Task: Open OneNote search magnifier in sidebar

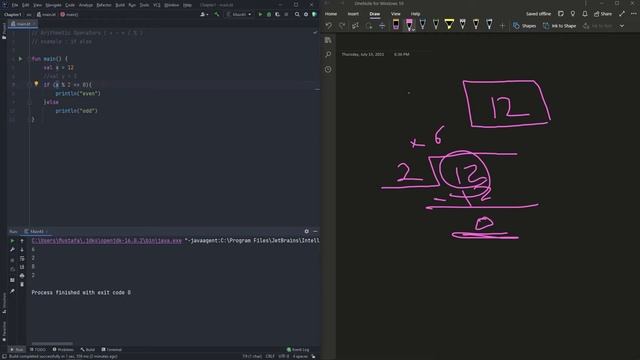Action: point(328,55)
